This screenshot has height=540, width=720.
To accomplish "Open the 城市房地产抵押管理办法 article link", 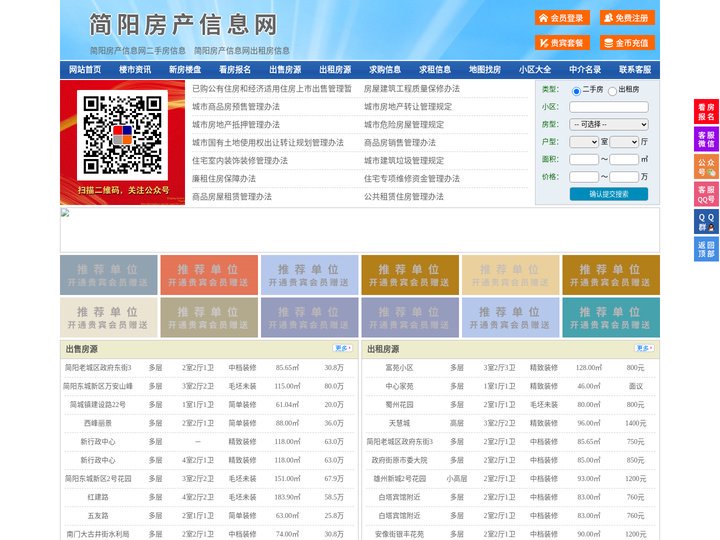I will coord(236,125).
